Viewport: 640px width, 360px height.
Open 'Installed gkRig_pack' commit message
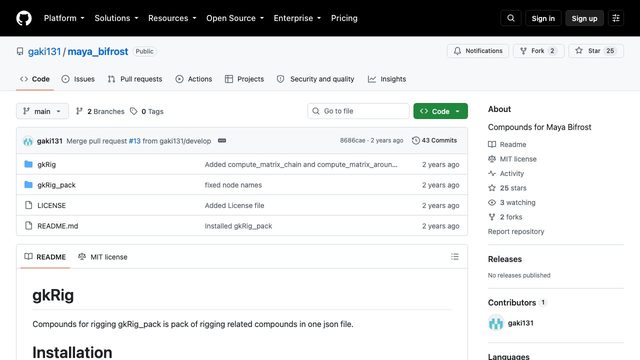pos(238,226)
